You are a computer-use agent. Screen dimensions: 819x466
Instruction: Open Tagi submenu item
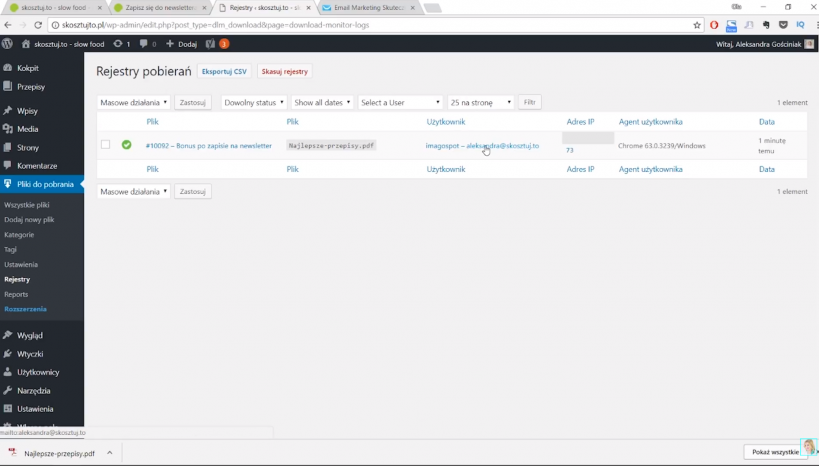pyautogui.click(x=10, y=249)
